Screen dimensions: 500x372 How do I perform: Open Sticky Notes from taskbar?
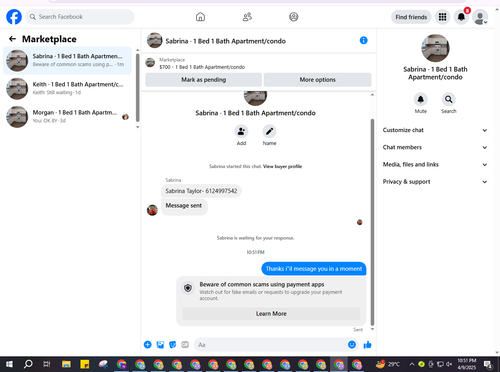click(85, 364)
